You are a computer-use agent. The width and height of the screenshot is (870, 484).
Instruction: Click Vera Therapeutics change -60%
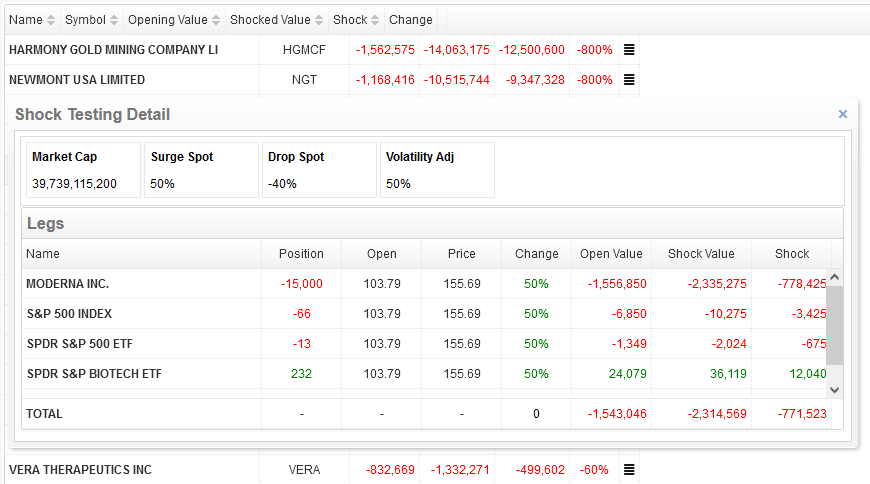pyautogui.click(x=594, y=470)
